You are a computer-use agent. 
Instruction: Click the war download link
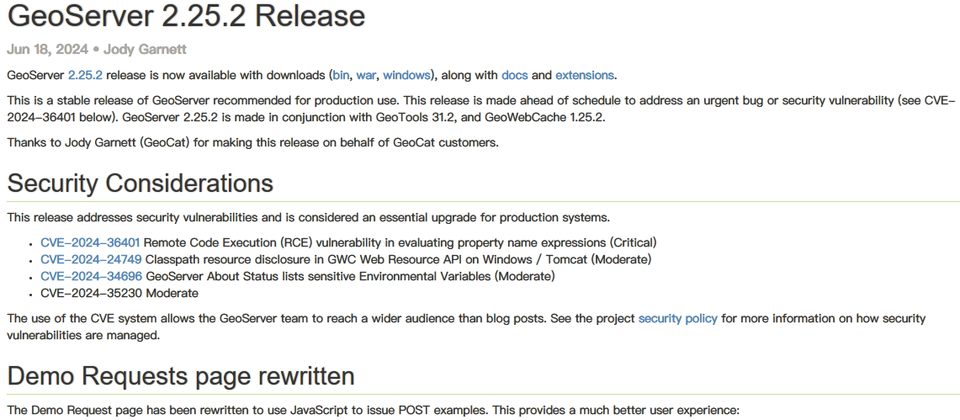[365, 75]
